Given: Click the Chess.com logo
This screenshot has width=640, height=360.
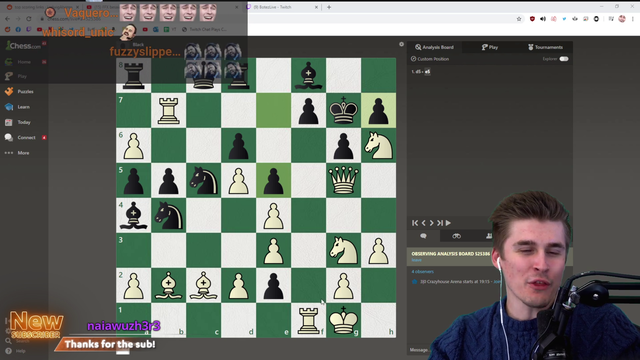Looking at the screenshot, I should [23, 46].
